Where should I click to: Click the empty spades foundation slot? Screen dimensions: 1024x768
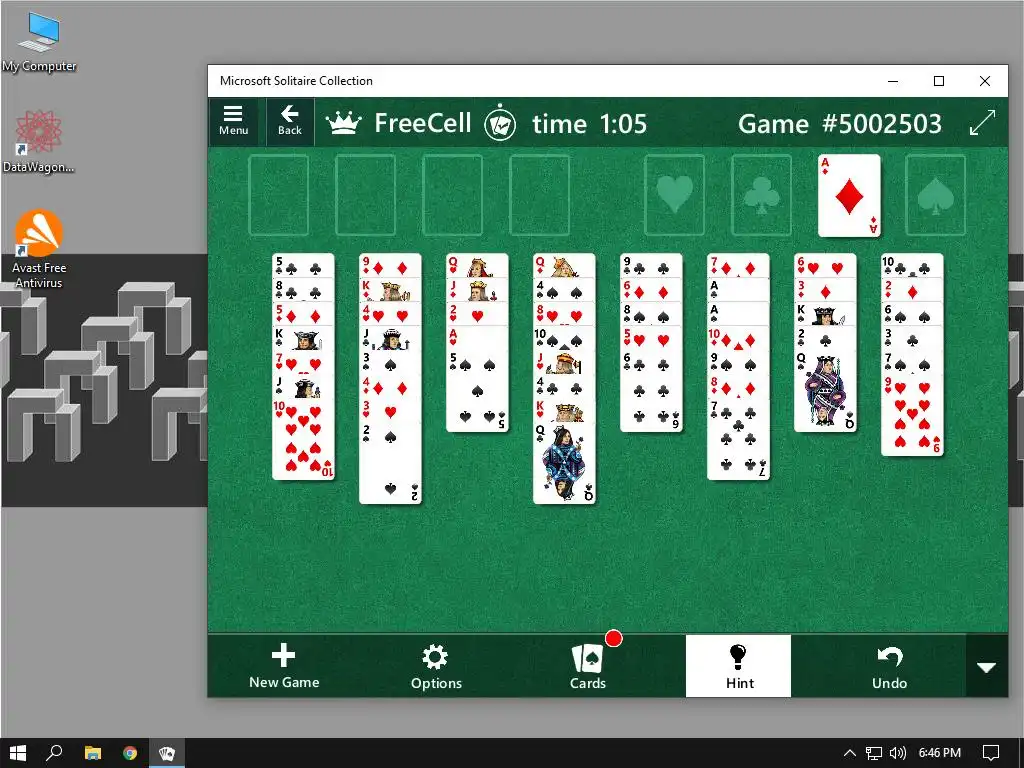pyautogui.click(x=935, y=195)
